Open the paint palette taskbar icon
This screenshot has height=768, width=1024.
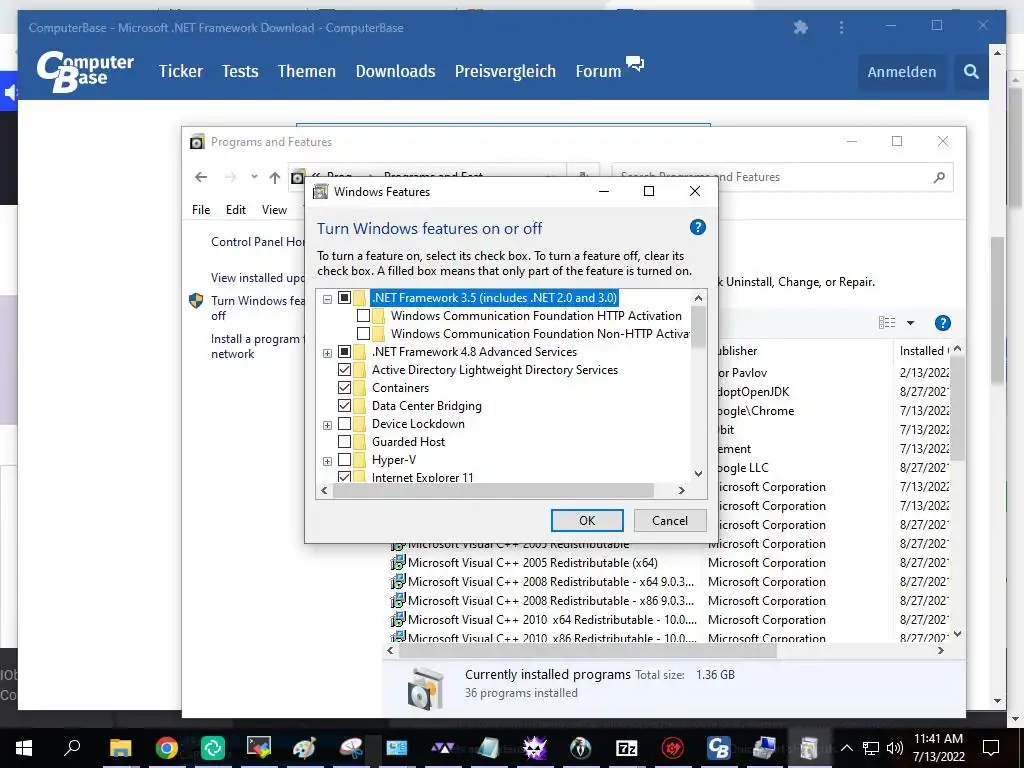coord(304,747)
